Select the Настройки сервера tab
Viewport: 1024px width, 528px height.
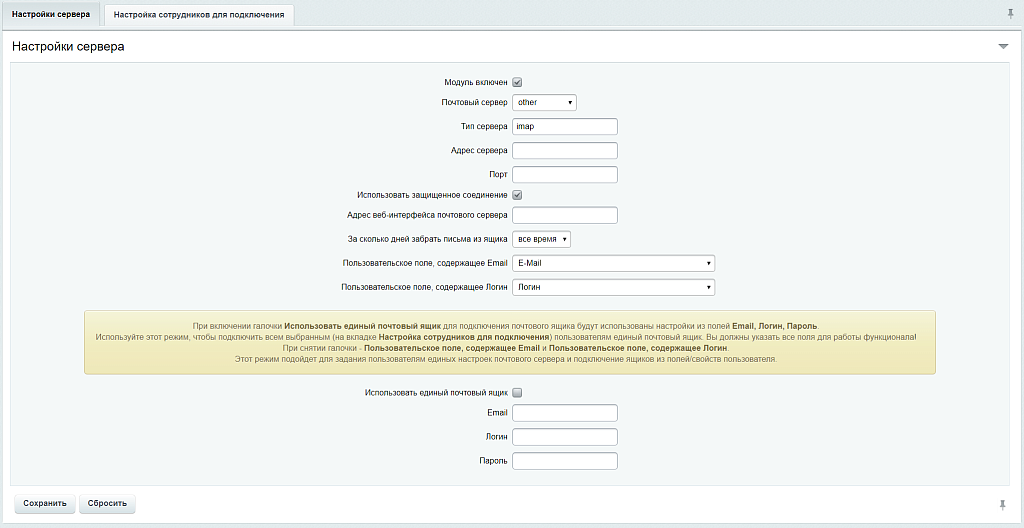coord(51,15)
